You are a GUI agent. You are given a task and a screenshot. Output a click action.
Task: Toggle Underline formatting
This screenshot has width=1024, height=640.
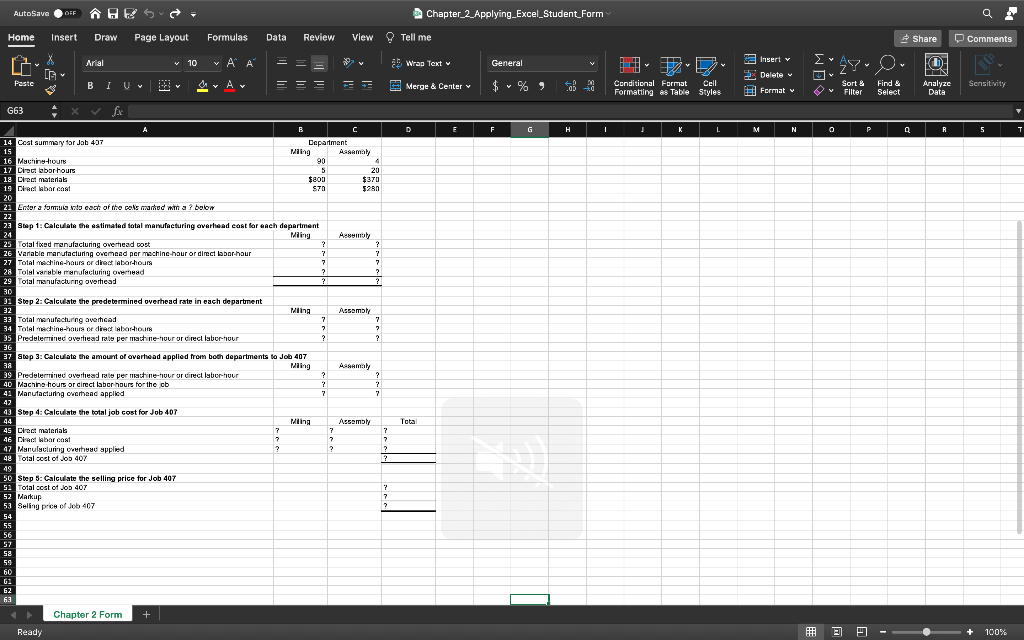point(127,86)
